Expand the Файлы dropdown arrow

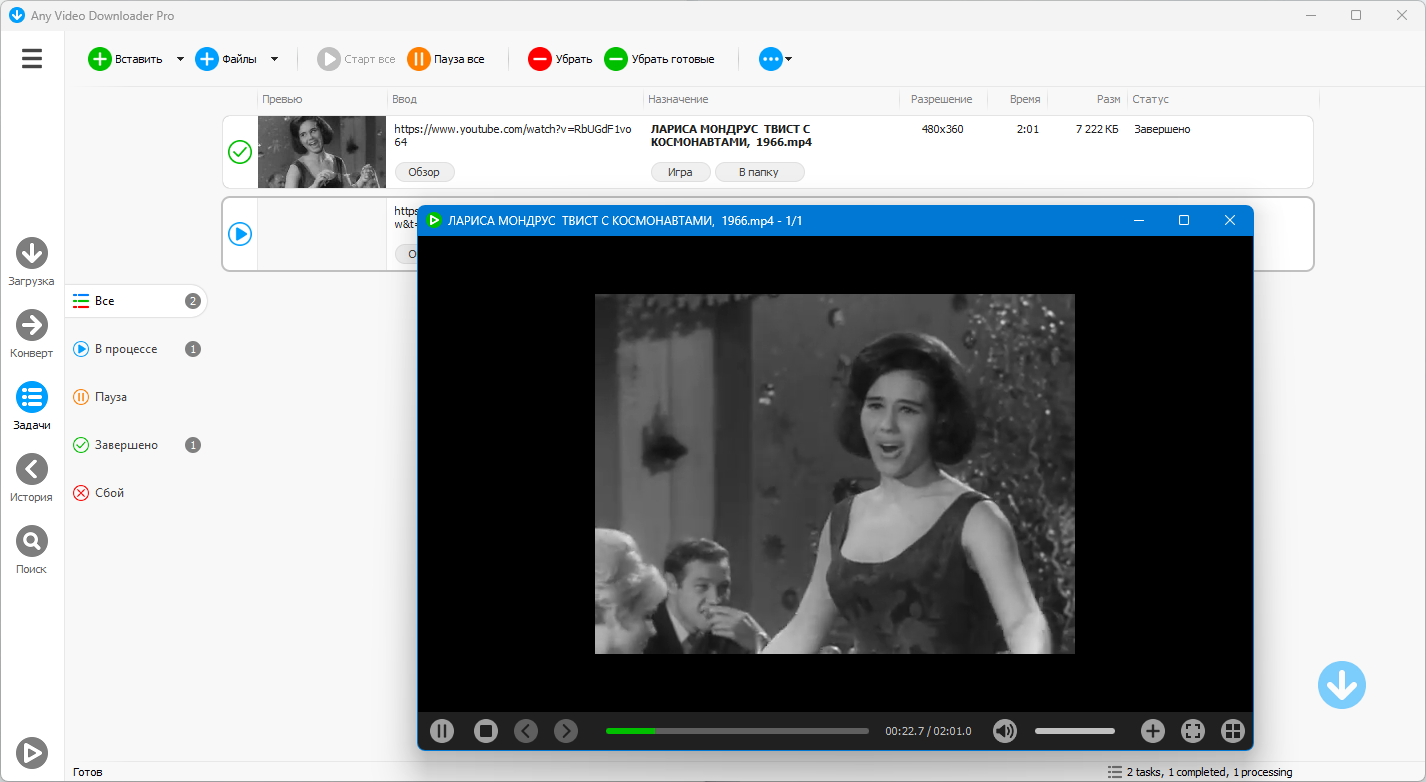274,59
